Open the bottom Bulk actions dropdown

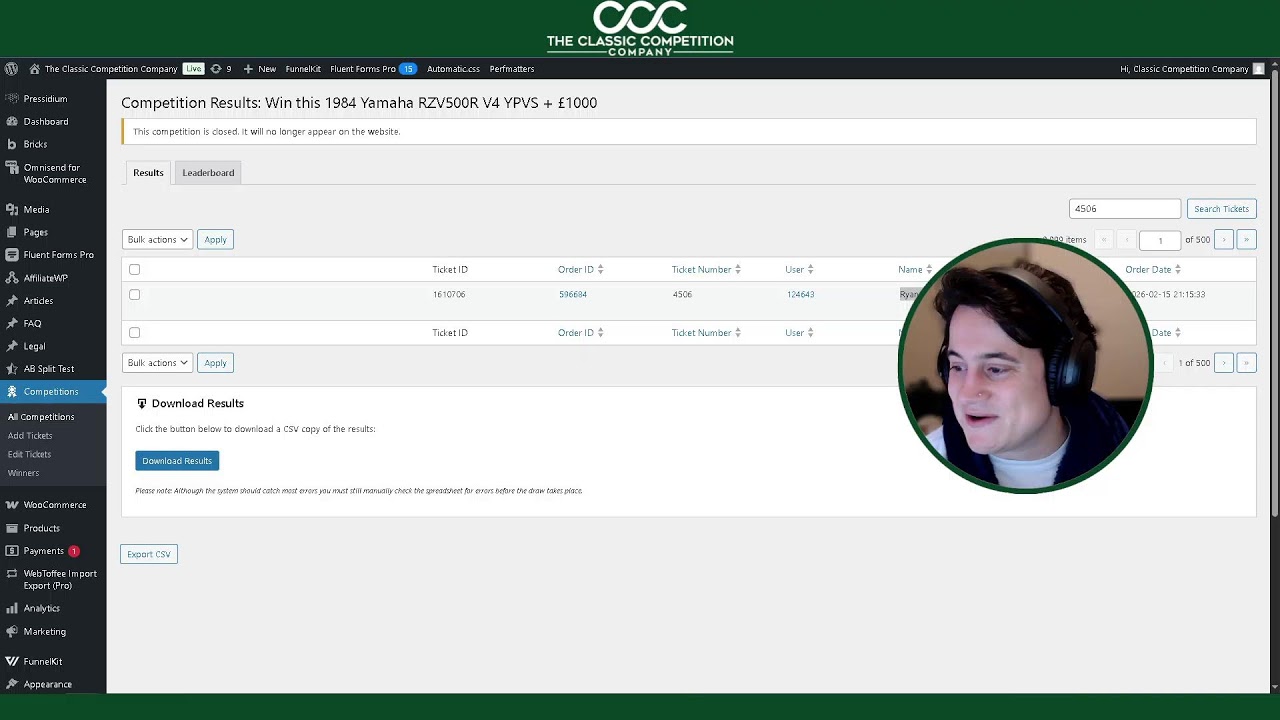(x=157, y=363)
